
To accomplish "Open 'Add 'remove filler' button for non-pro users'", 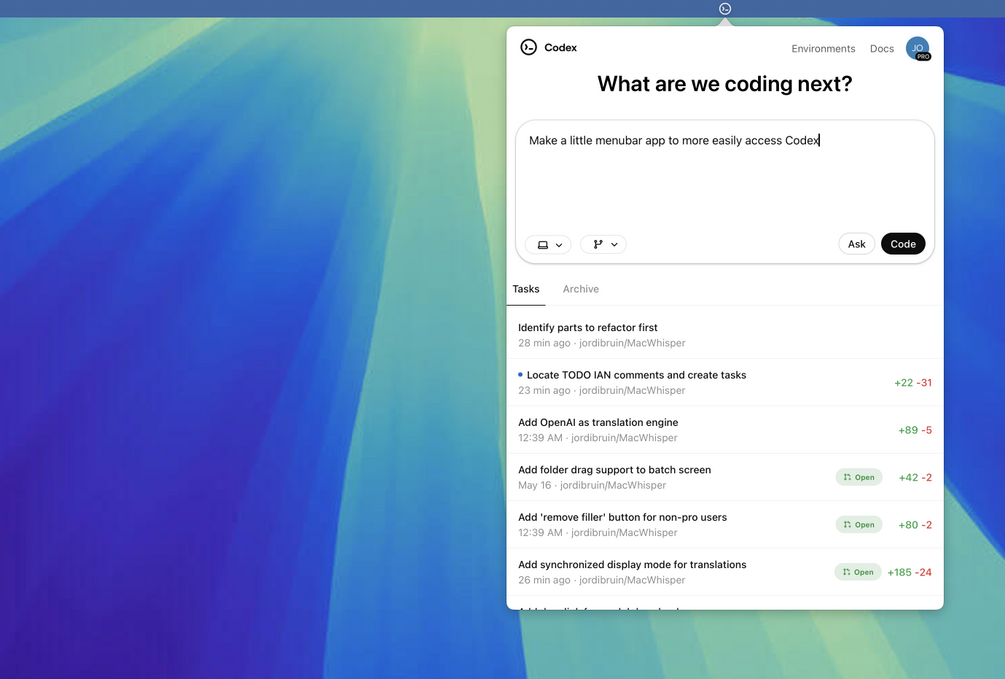I will click(725, 524).
